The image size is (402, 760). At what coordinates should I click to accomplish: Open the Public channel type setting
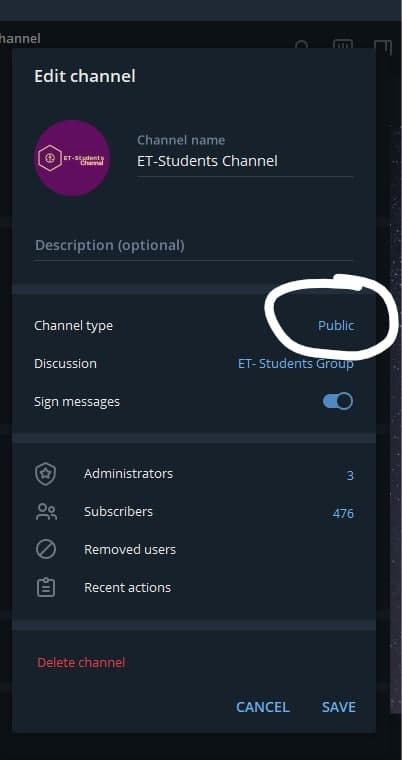336,325
